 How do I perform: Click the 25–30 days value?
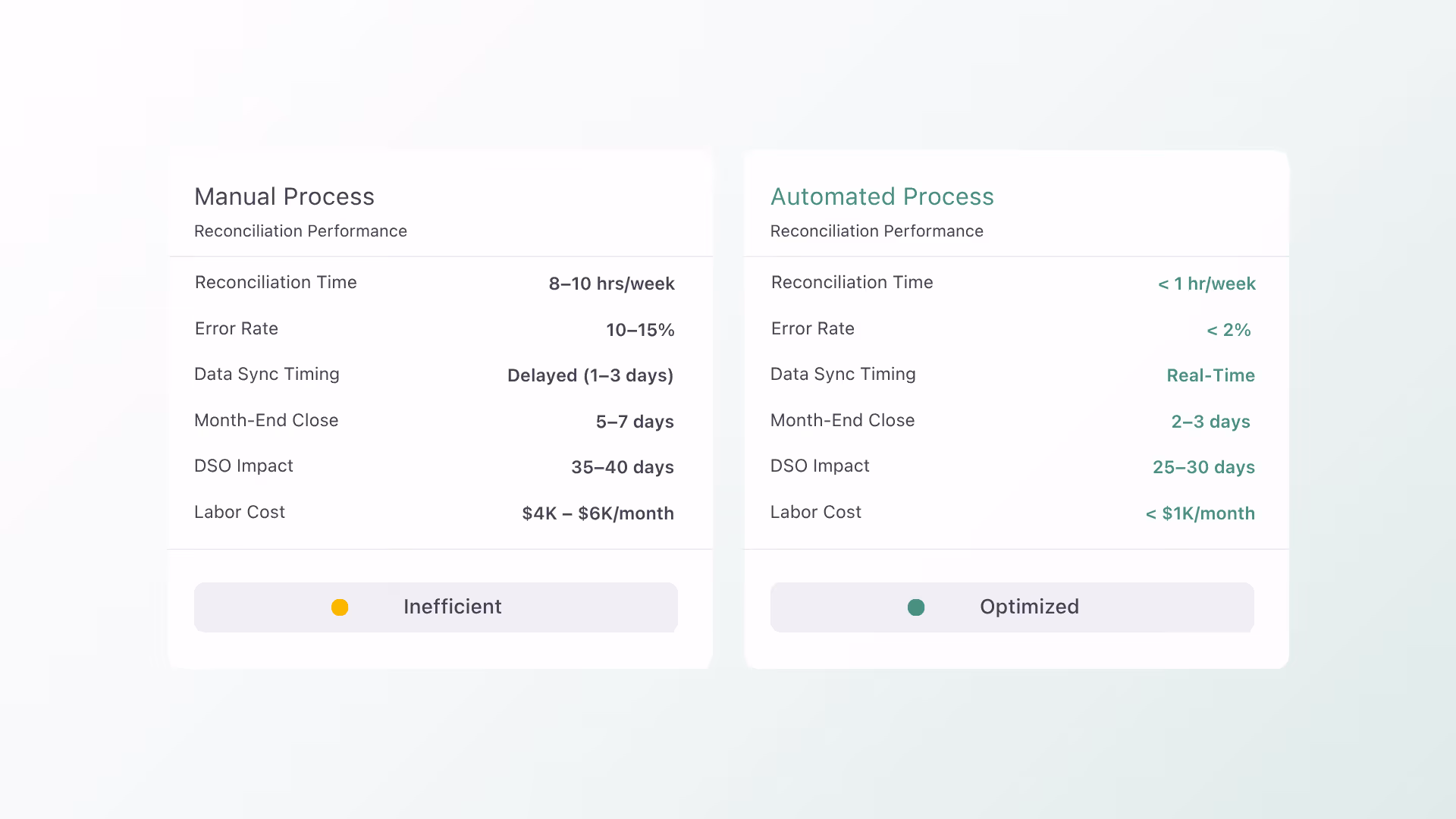click(1203, 467)
